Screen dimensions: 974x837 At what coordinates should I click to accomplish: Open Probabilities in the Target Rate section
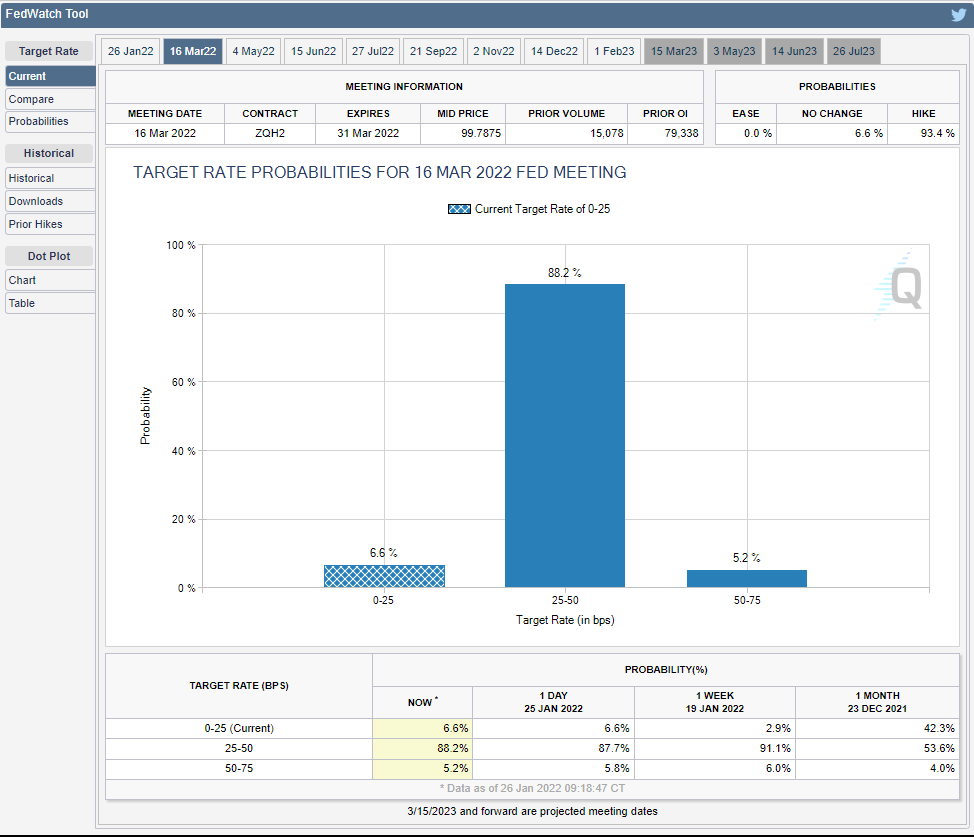(x=50, y=122)
